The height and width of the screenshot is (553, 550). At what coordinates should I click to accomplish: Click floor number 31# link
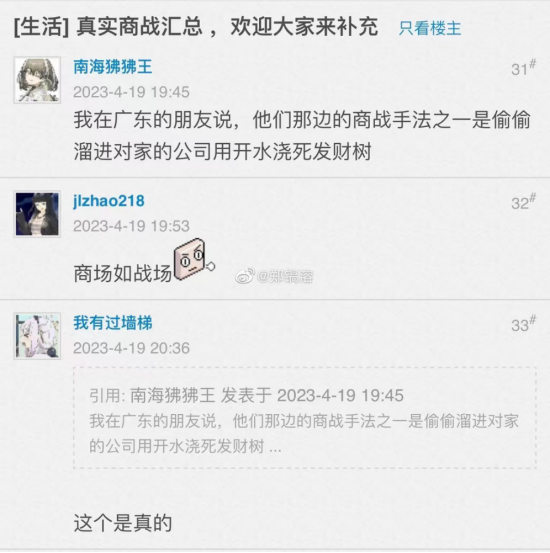click(524, 68)
